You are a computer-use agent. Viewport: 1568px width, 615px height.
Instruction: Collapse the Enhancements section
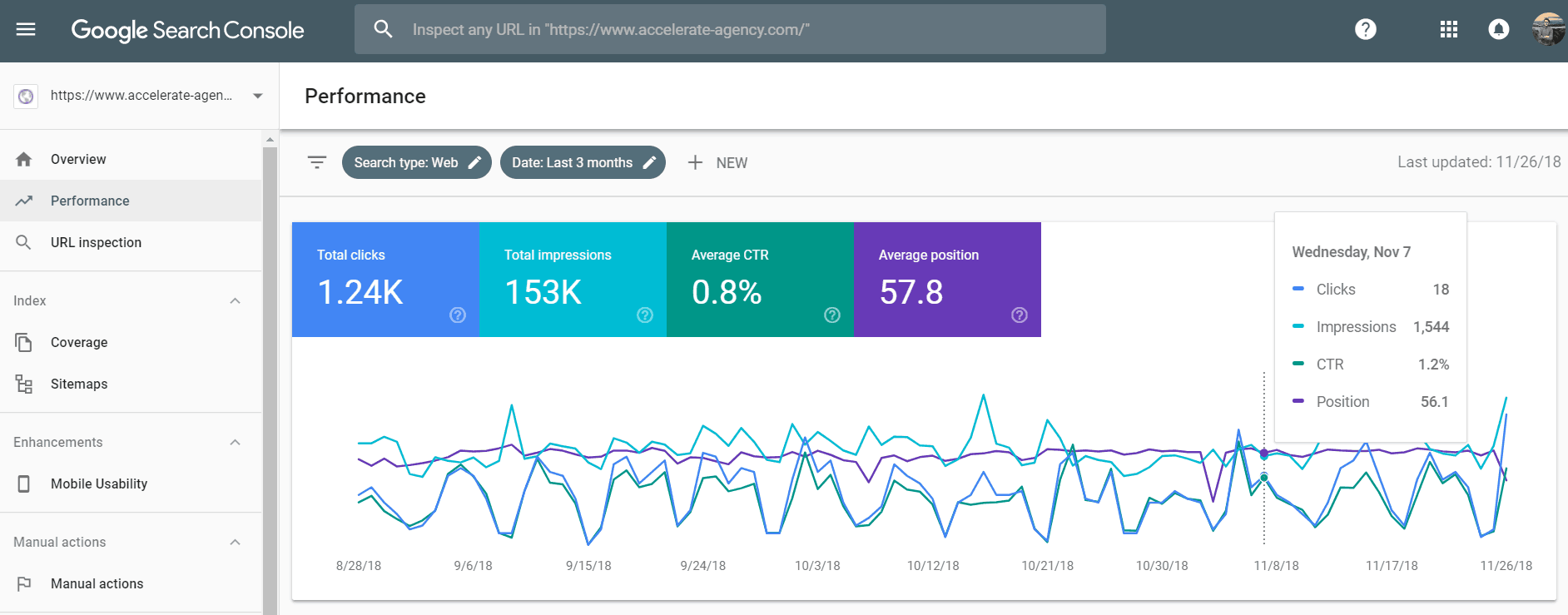click(235, 442)
